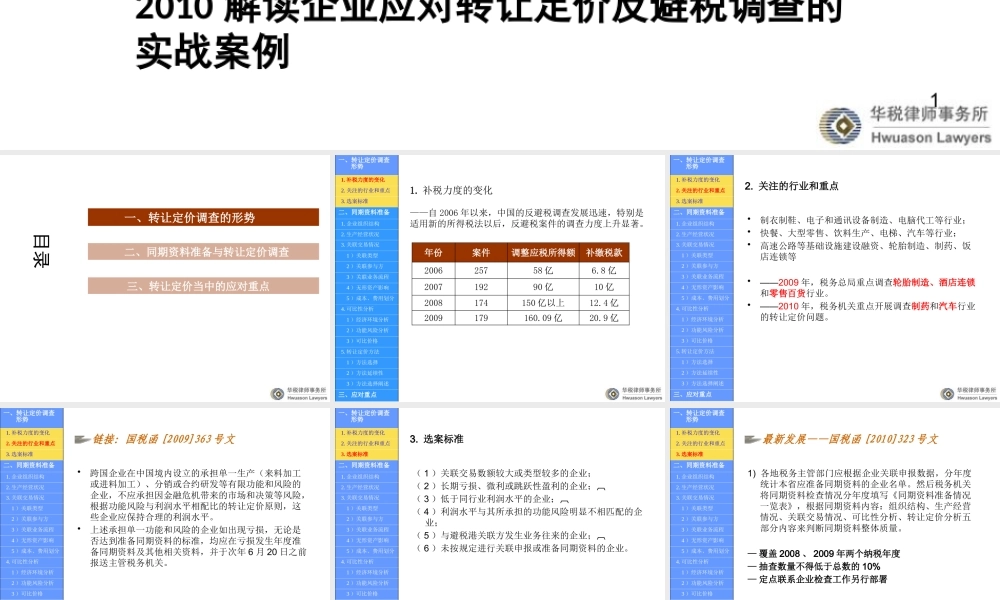1000x600 pixels.
Task: Click the year cell '2008' in the table
Action: coord(433,303)
